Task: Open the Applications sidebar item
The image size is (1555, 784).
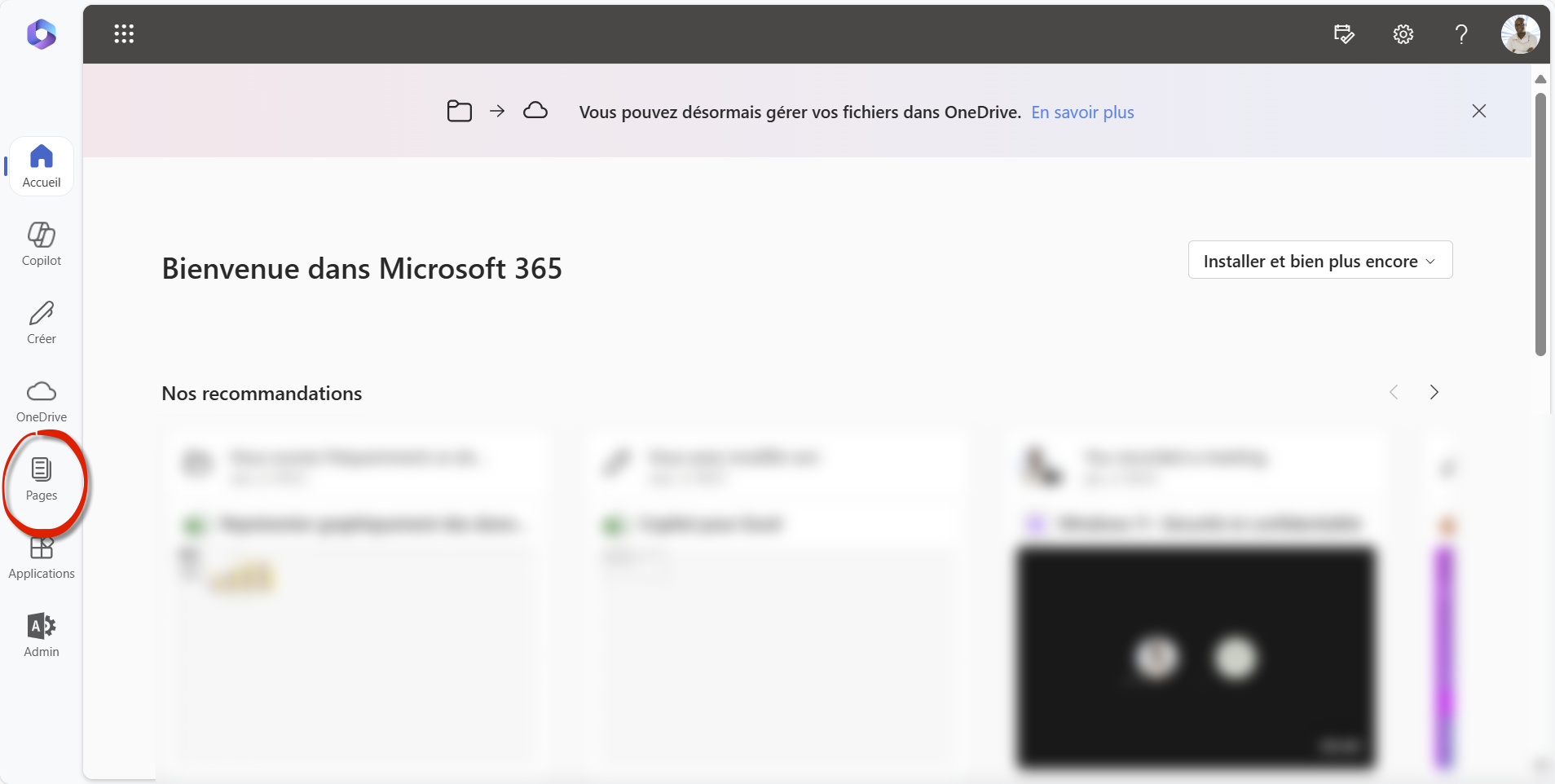Action: [42, 557]
